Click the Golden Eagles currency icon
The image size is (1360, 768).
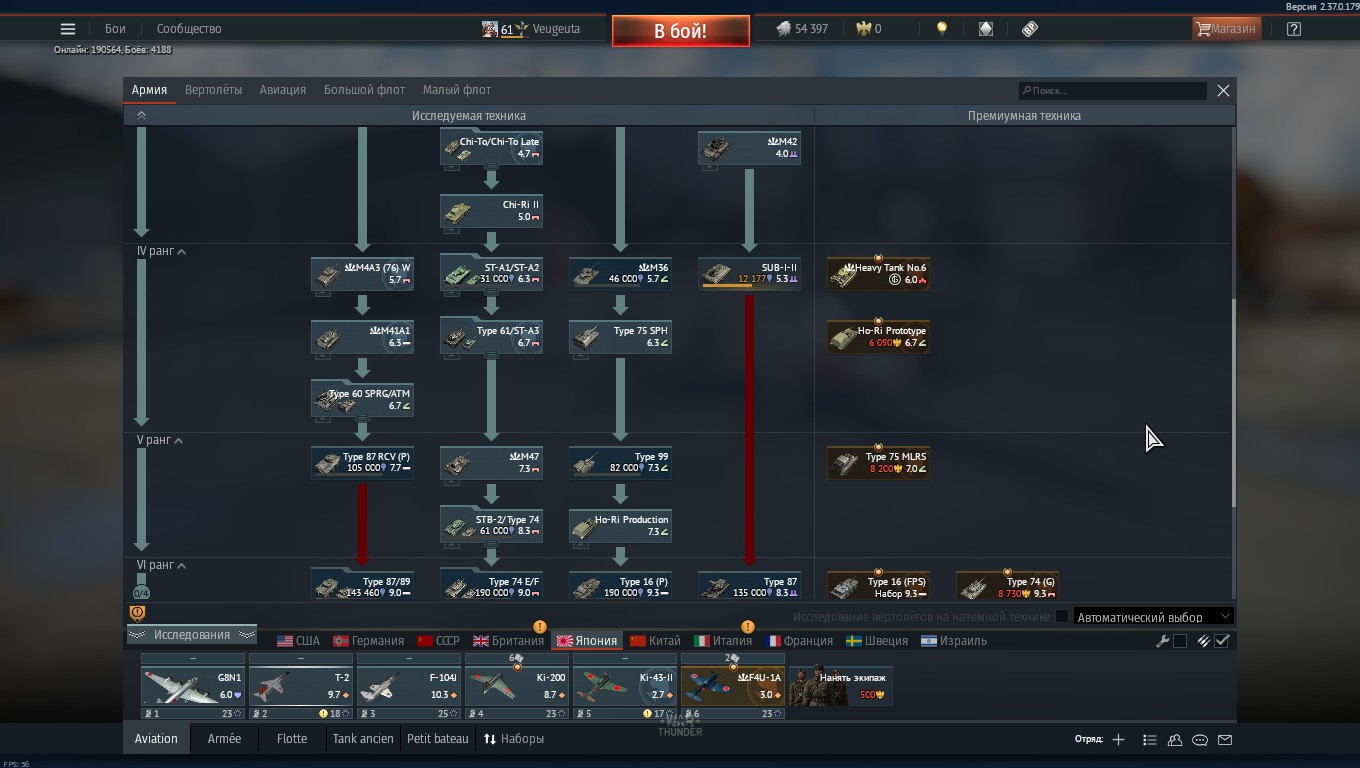pyautogui.click(x=864, y=29)
